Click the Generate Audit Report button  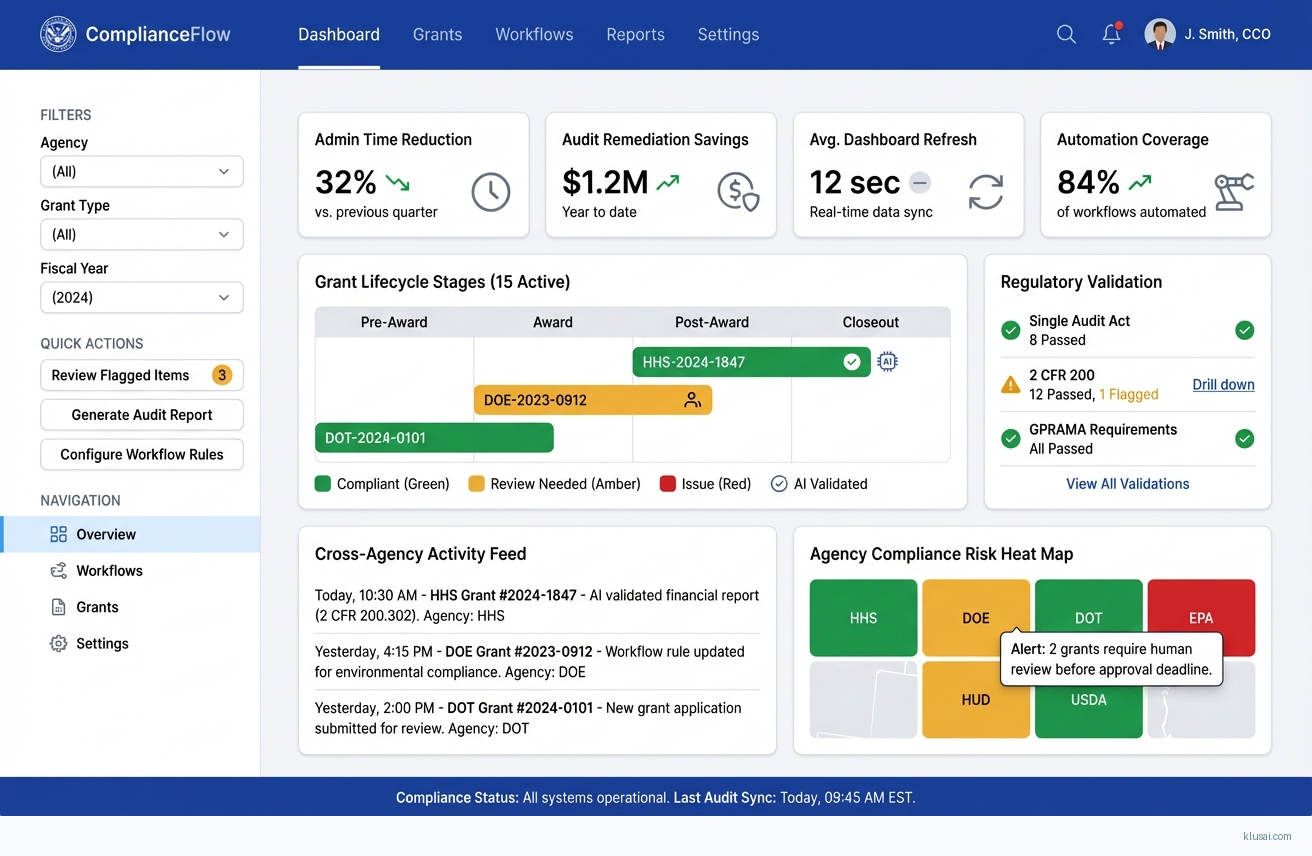(142, 415)
